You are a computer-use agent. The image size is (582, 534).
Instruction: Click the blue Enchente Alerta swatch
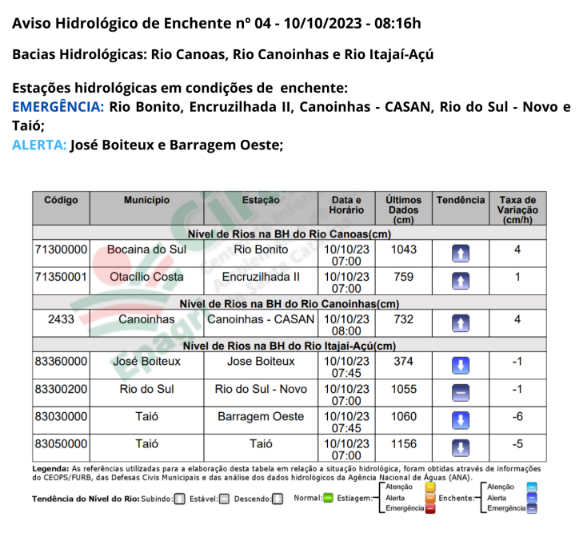click(532, 498)
